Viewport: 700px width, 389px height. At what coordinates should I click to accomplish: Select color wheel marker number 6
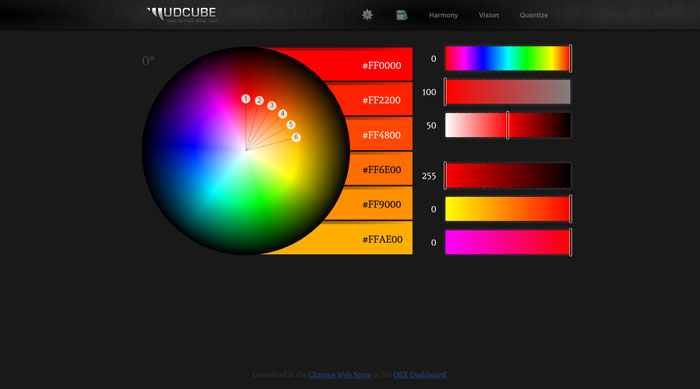coord(296,137)
